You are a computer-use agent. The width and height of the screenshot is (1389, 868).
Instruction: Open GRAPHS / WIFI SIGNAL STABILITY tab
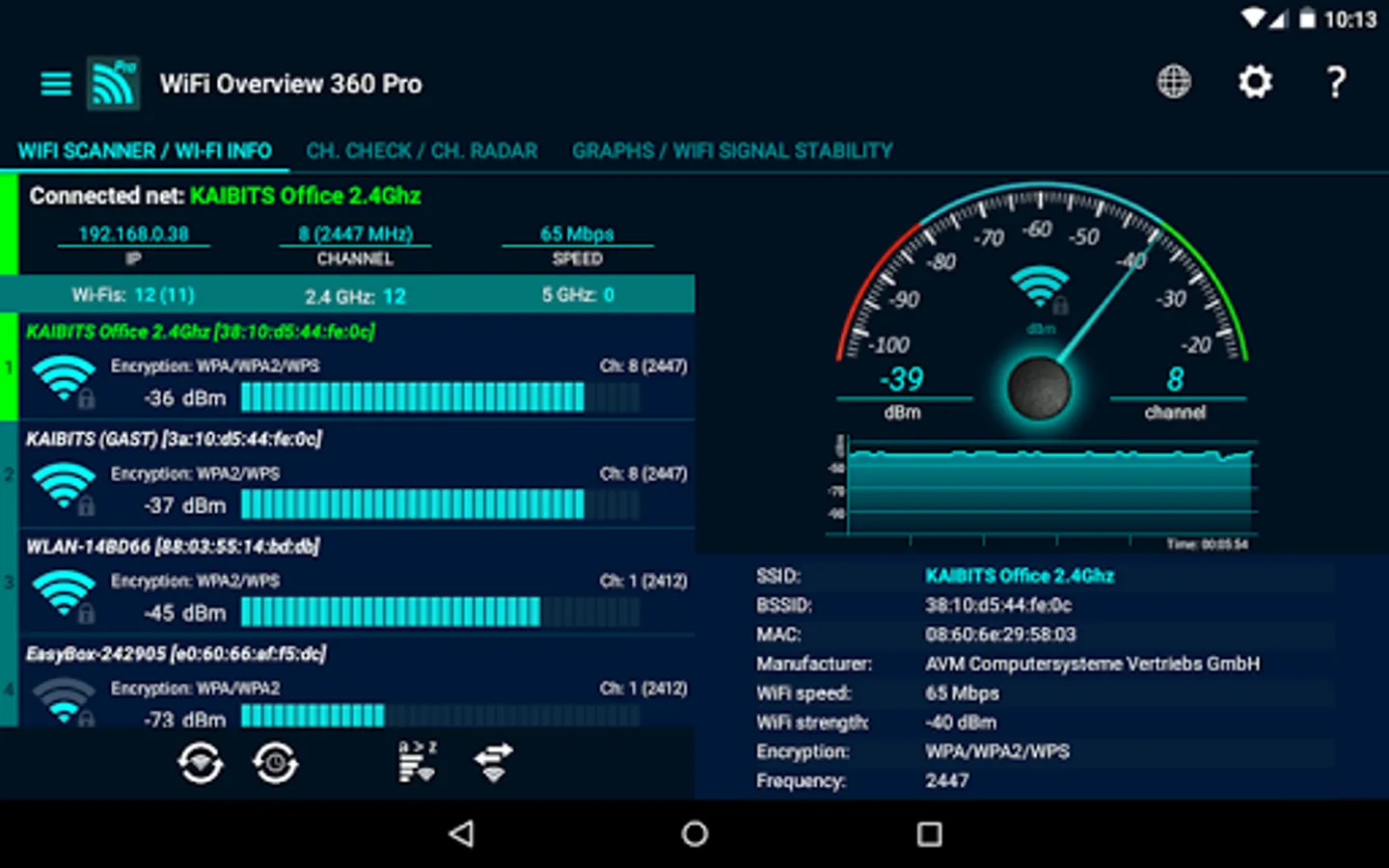[x=732, y=151]
